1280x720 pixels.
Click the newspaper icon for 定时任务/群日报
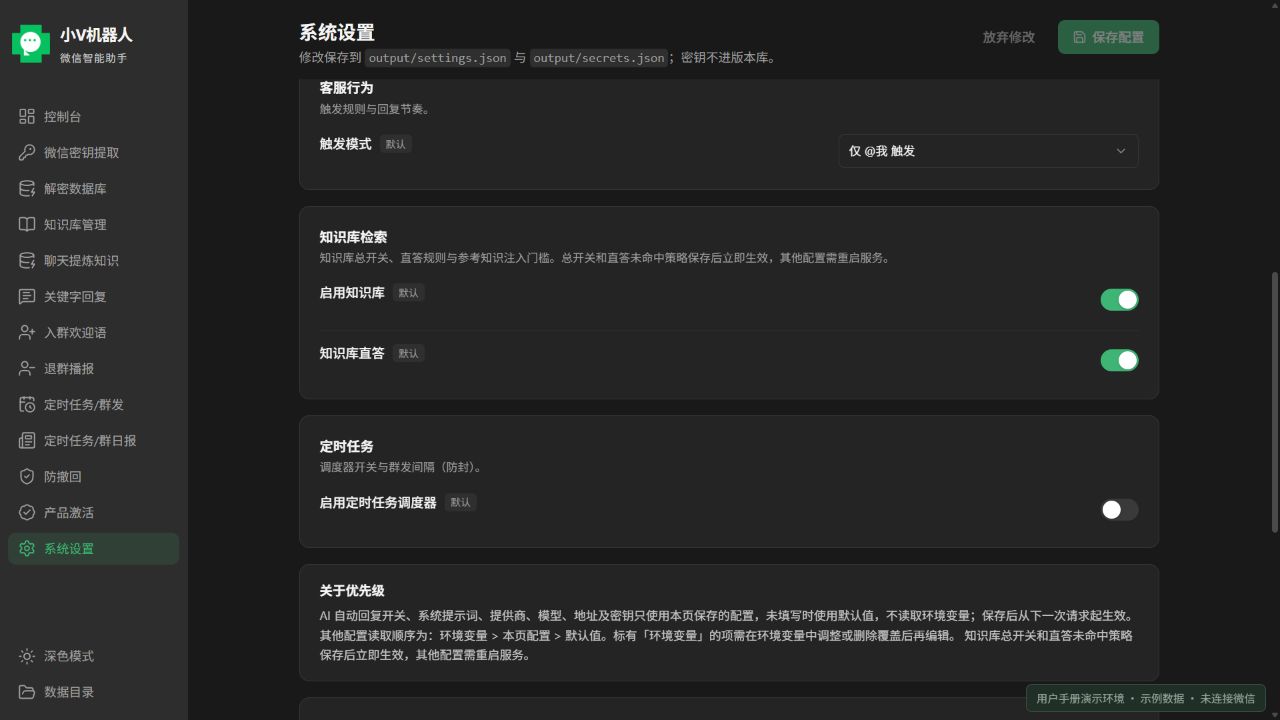point(27,441)
